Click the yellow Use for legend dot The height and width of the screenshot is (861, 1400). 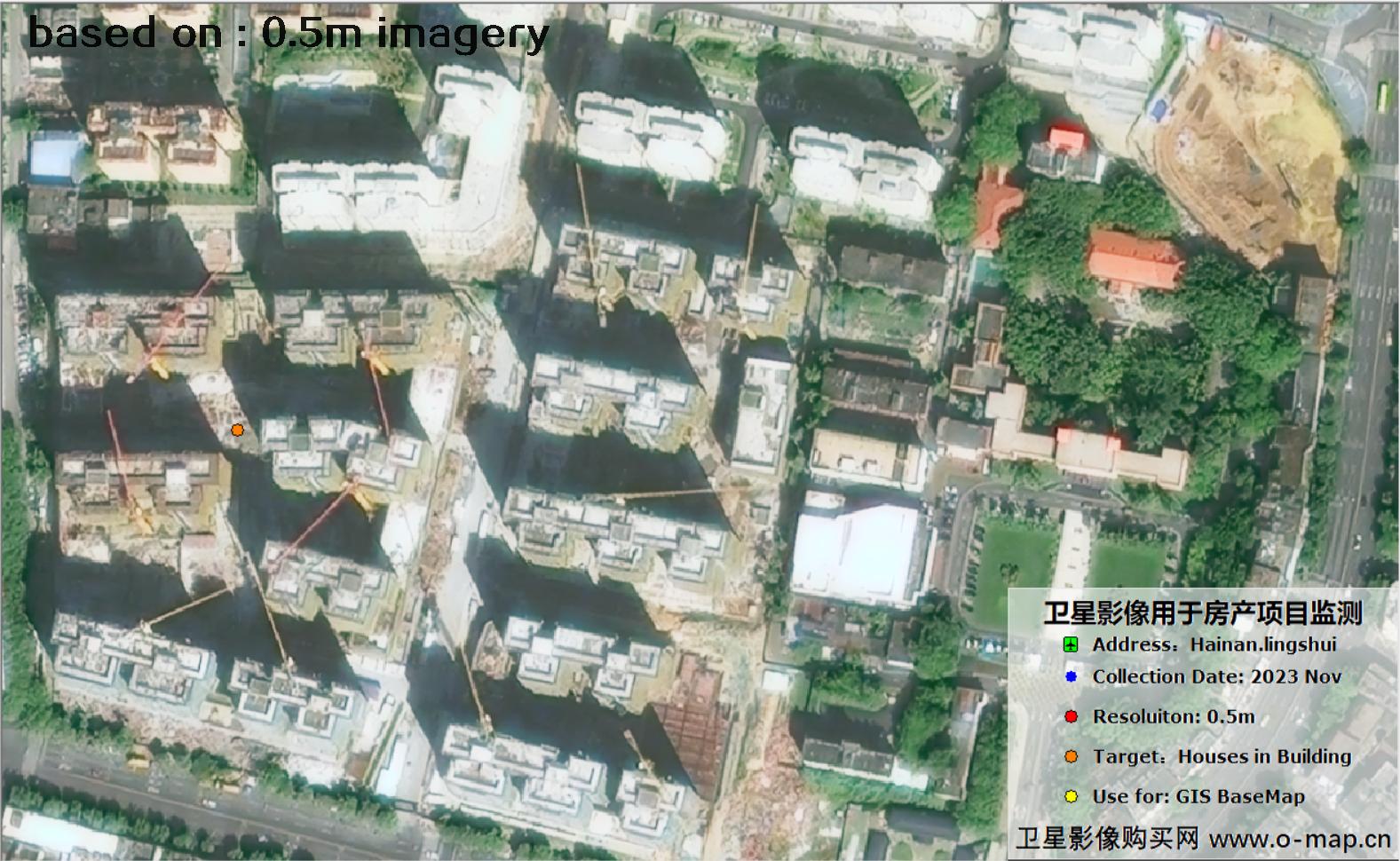(1071, 797)
